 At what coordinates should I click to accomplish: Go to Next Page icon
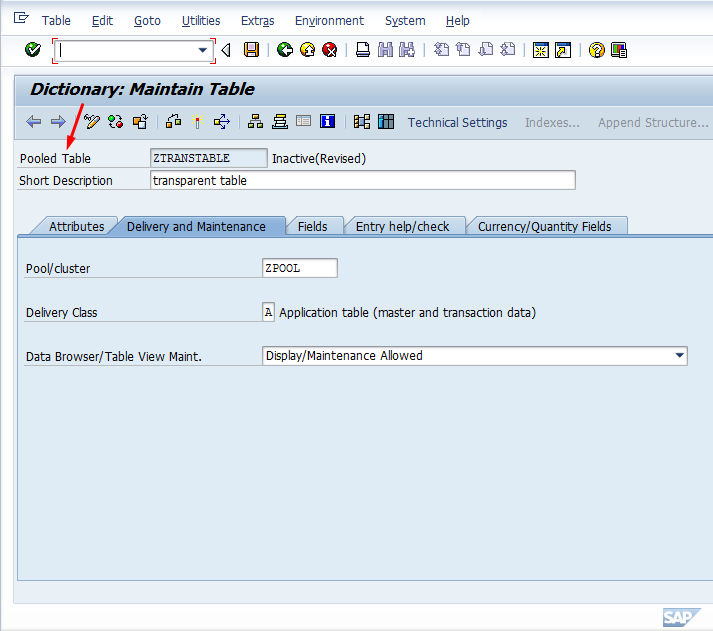[486, 49]
